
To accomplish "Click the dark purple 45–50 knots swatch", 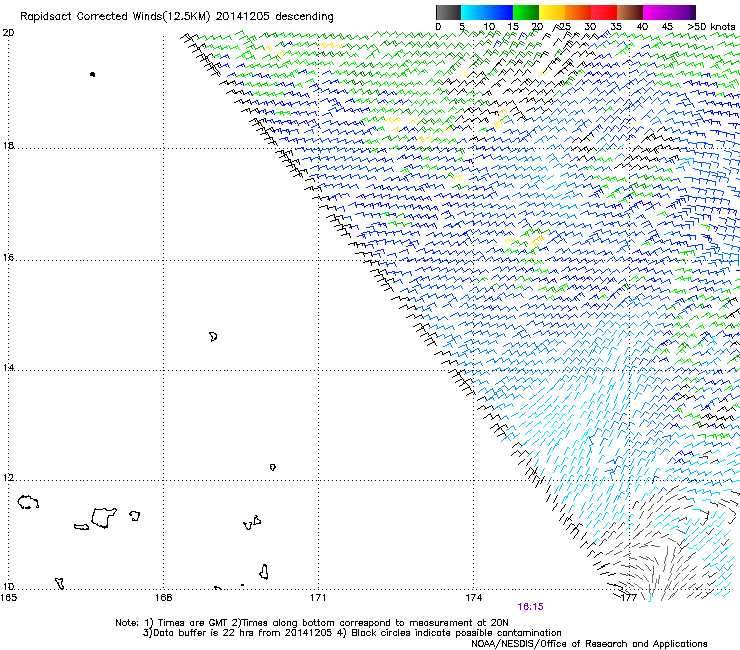I will [x=682, y=12].
